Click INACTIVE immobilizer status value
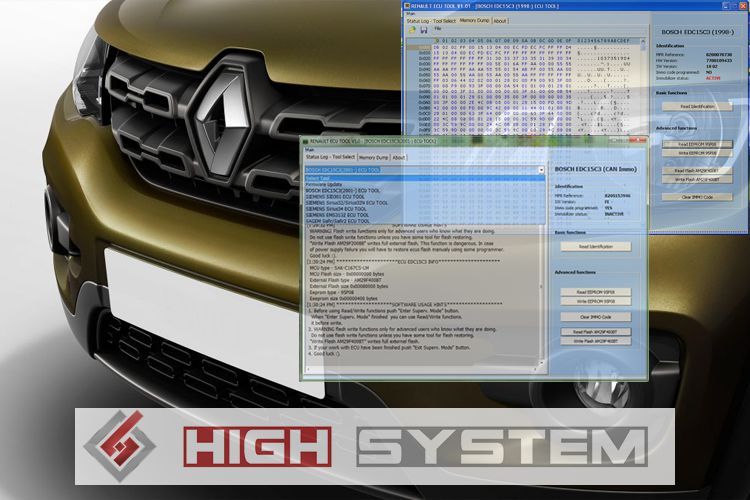Screen dimensions: 750x500 pyautogui.click(x=614, y=214)
